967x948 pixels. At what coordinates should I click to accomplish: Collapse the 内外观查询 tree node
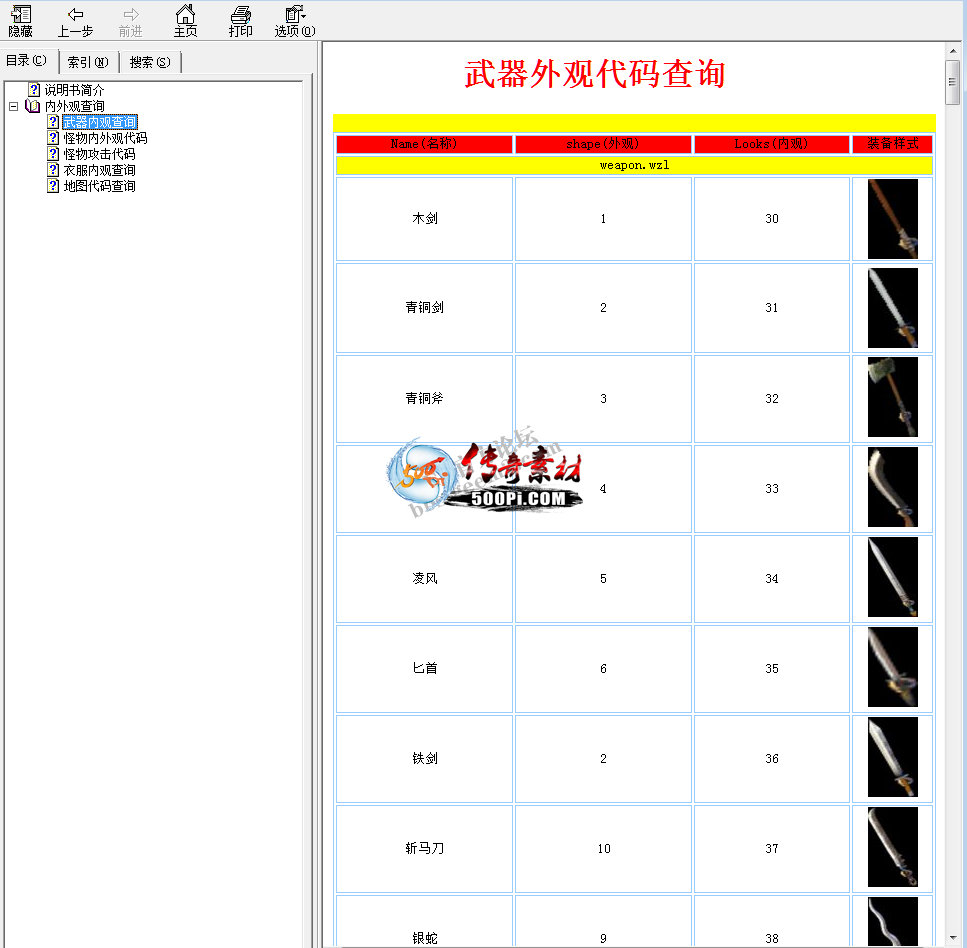point(14,106)
